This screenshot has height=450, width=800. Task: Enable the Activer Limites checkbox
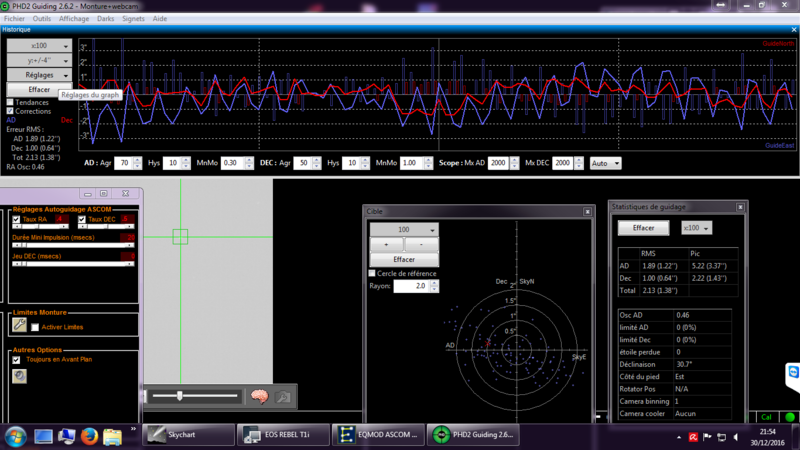coord(35,328)
